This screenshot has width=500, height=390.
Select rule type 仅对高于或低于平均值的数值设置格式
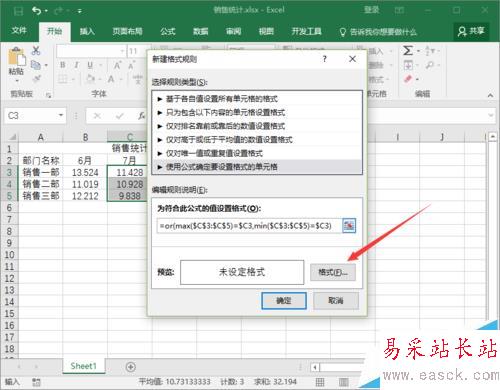pyautogui.click(x=257, y=140)
